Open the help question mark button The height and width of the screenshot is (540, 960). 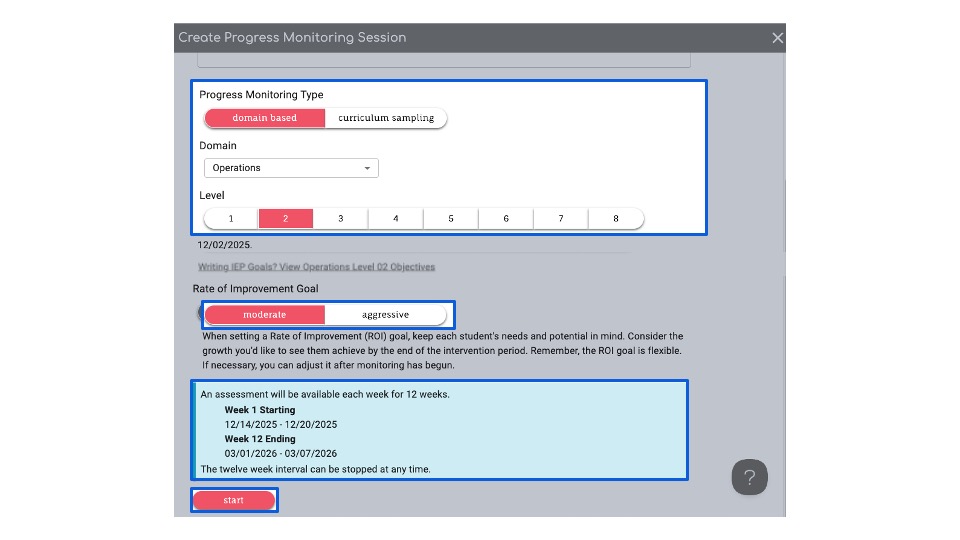[x=749, y=477]
